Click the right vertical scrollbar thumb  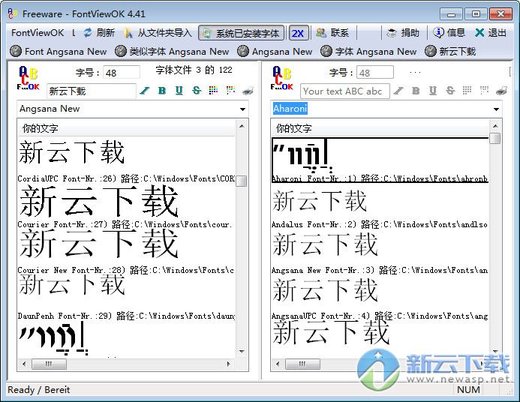tap(496, 138)
